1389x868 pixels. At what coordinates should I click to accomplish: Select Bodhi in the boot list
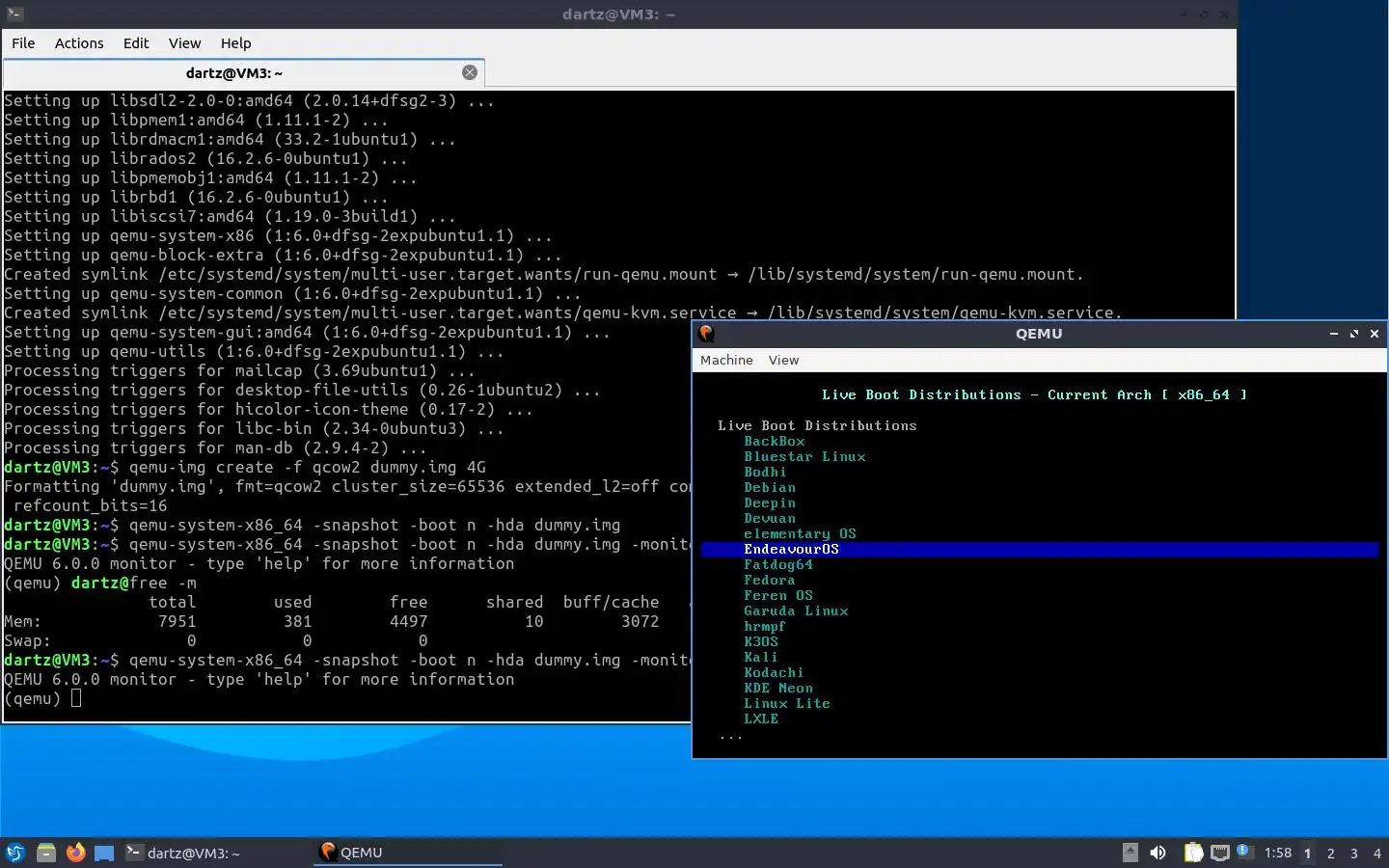(765, 473)
